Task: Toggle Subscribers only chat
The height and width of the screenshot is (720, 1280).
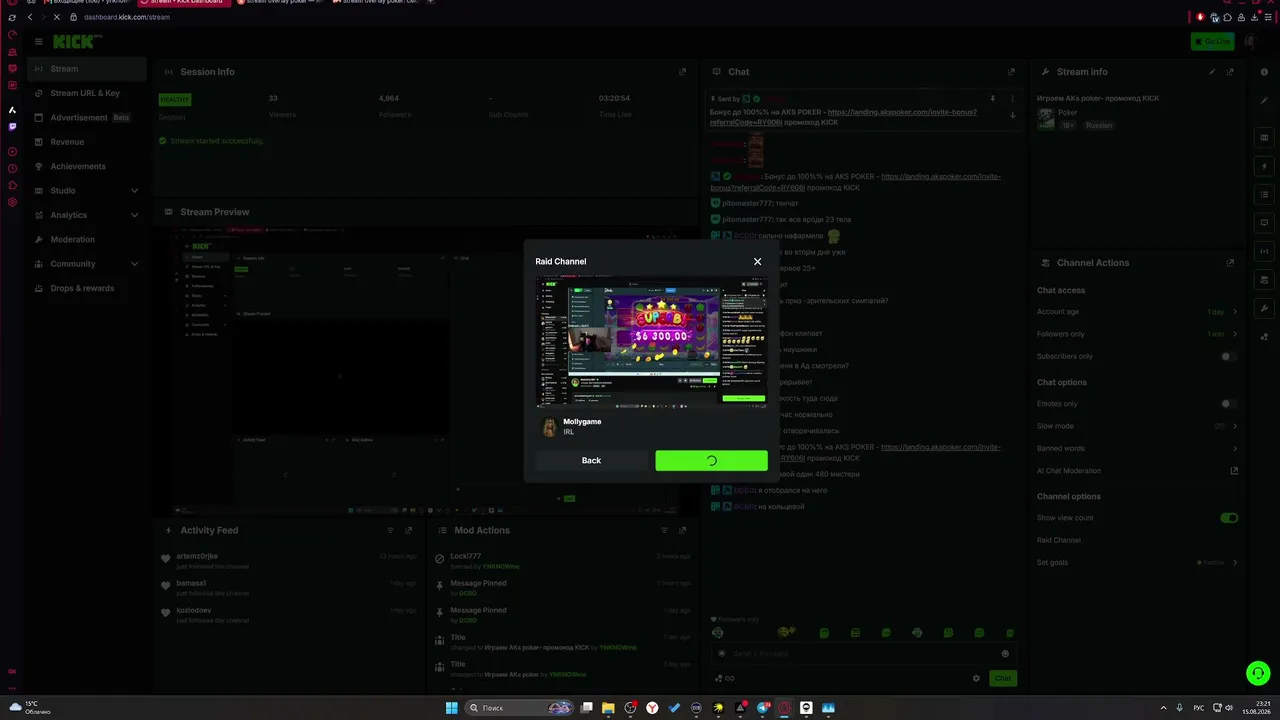Action: pos(1229,356)
